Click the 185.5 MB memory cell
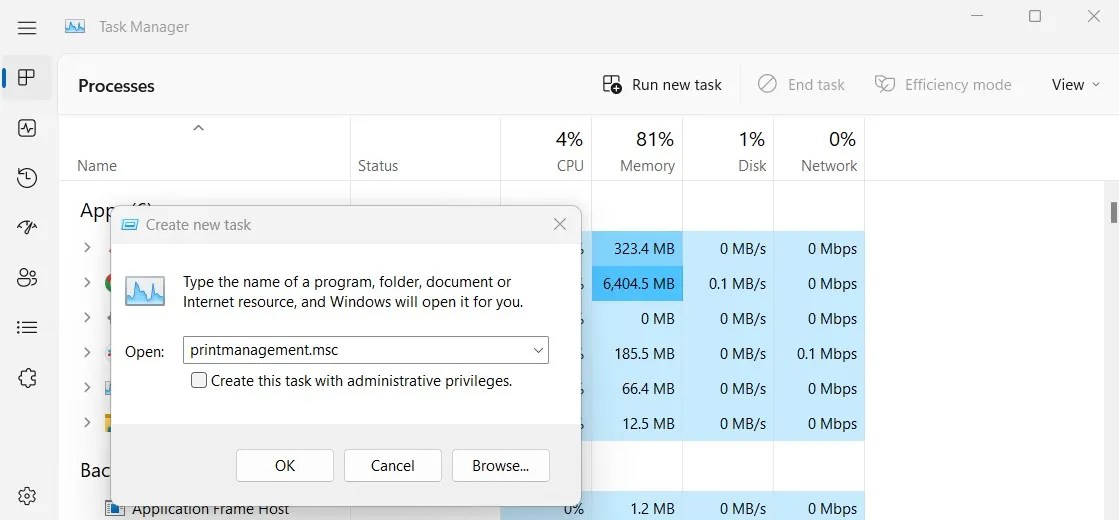This screenshot has height=520, width=1119. pos(637,353)
